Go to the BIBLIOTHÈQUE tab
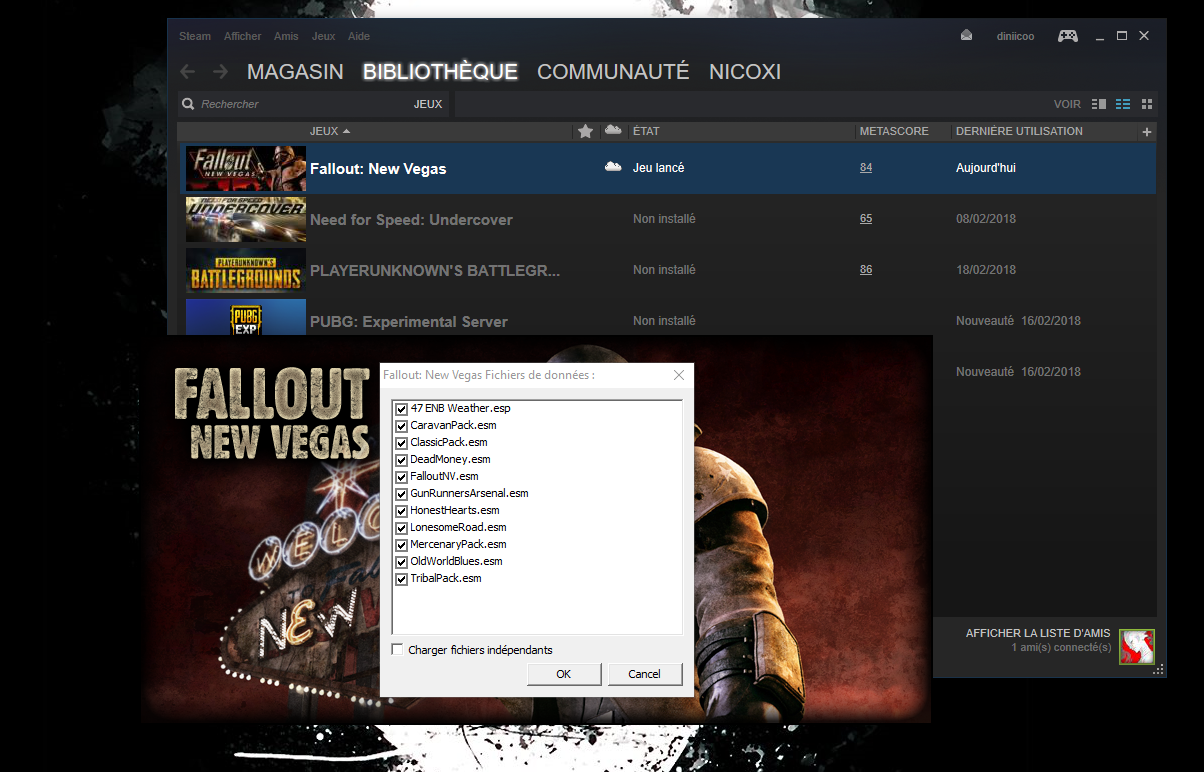This screenshot has height=772, width=1204. coord(440,72)
